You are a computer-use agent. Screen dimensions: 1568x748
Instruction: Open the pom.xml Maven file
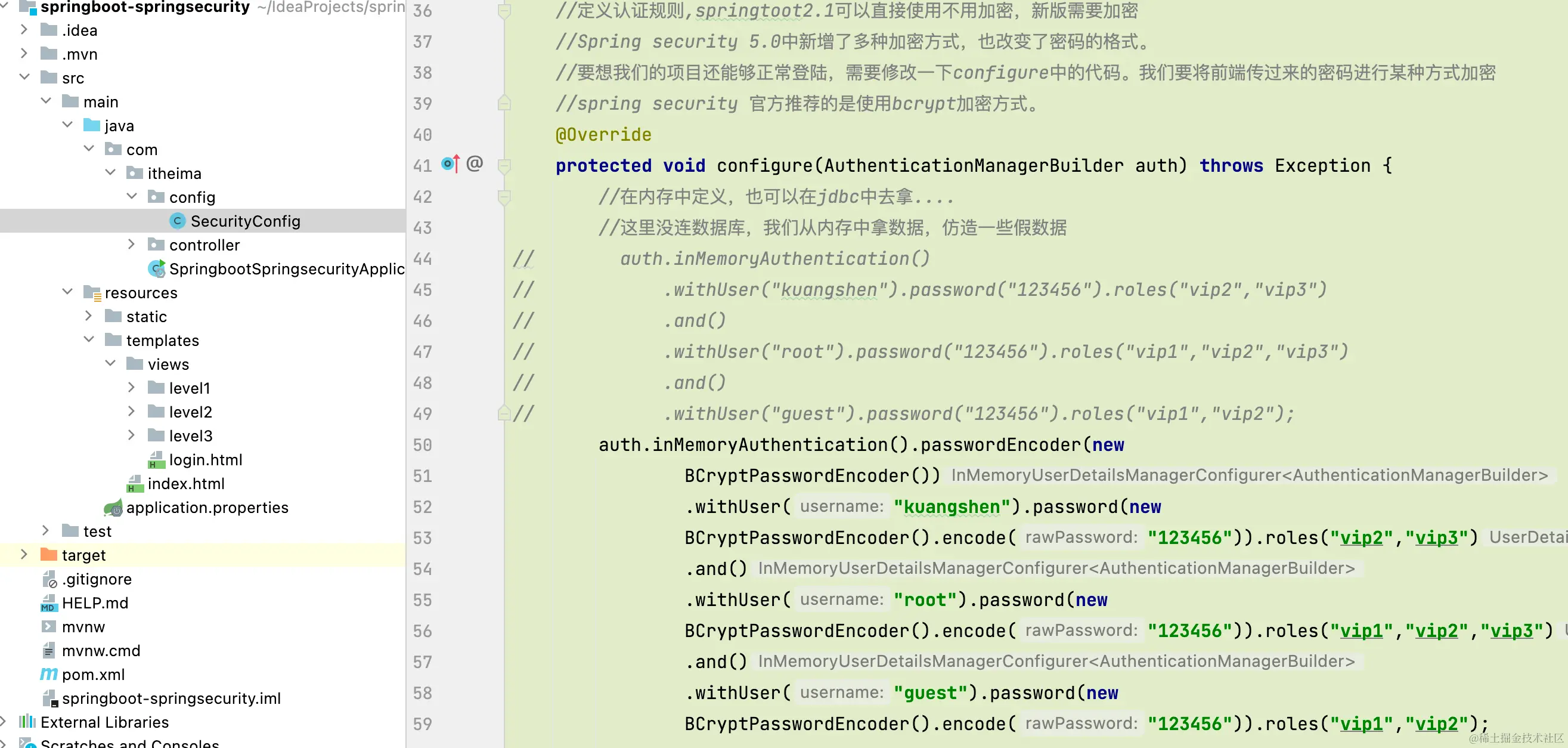[x=92, y=674]
